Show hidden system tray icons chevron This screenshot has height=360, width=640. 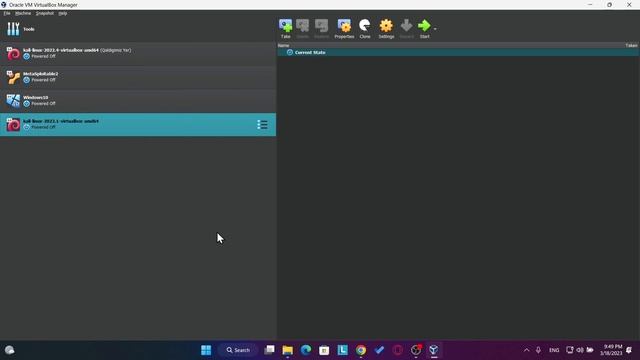pos(527,350)
